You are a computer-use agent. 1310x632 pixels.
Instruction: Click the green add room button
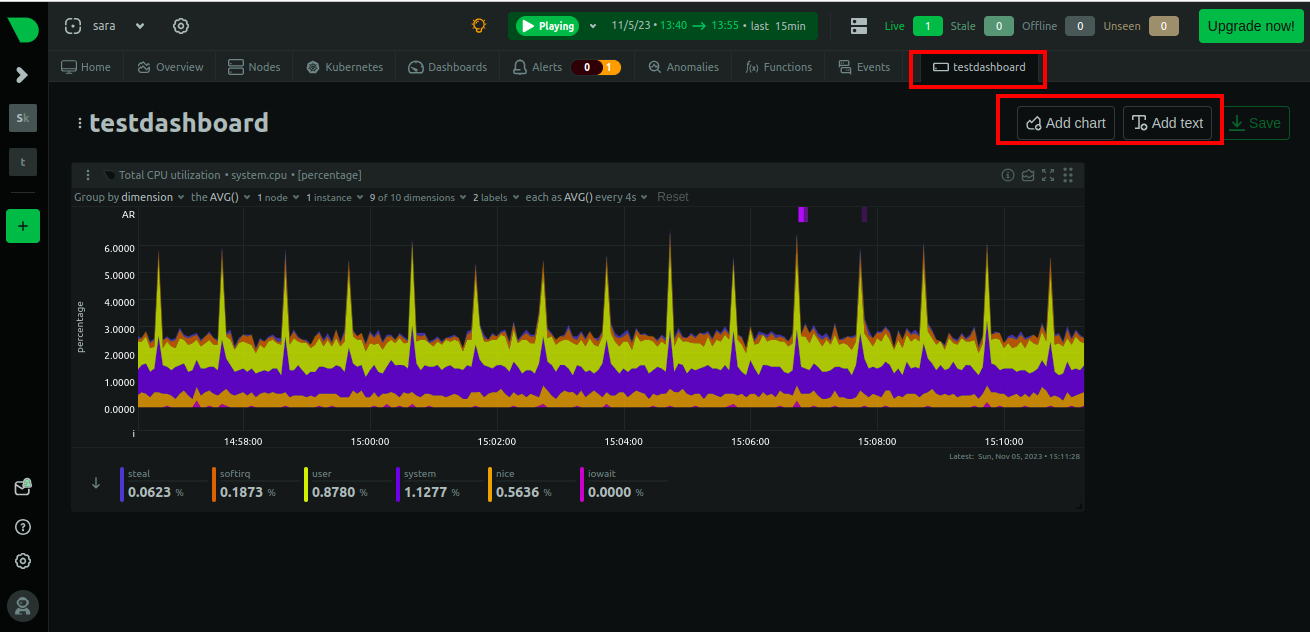coord(23,226)
